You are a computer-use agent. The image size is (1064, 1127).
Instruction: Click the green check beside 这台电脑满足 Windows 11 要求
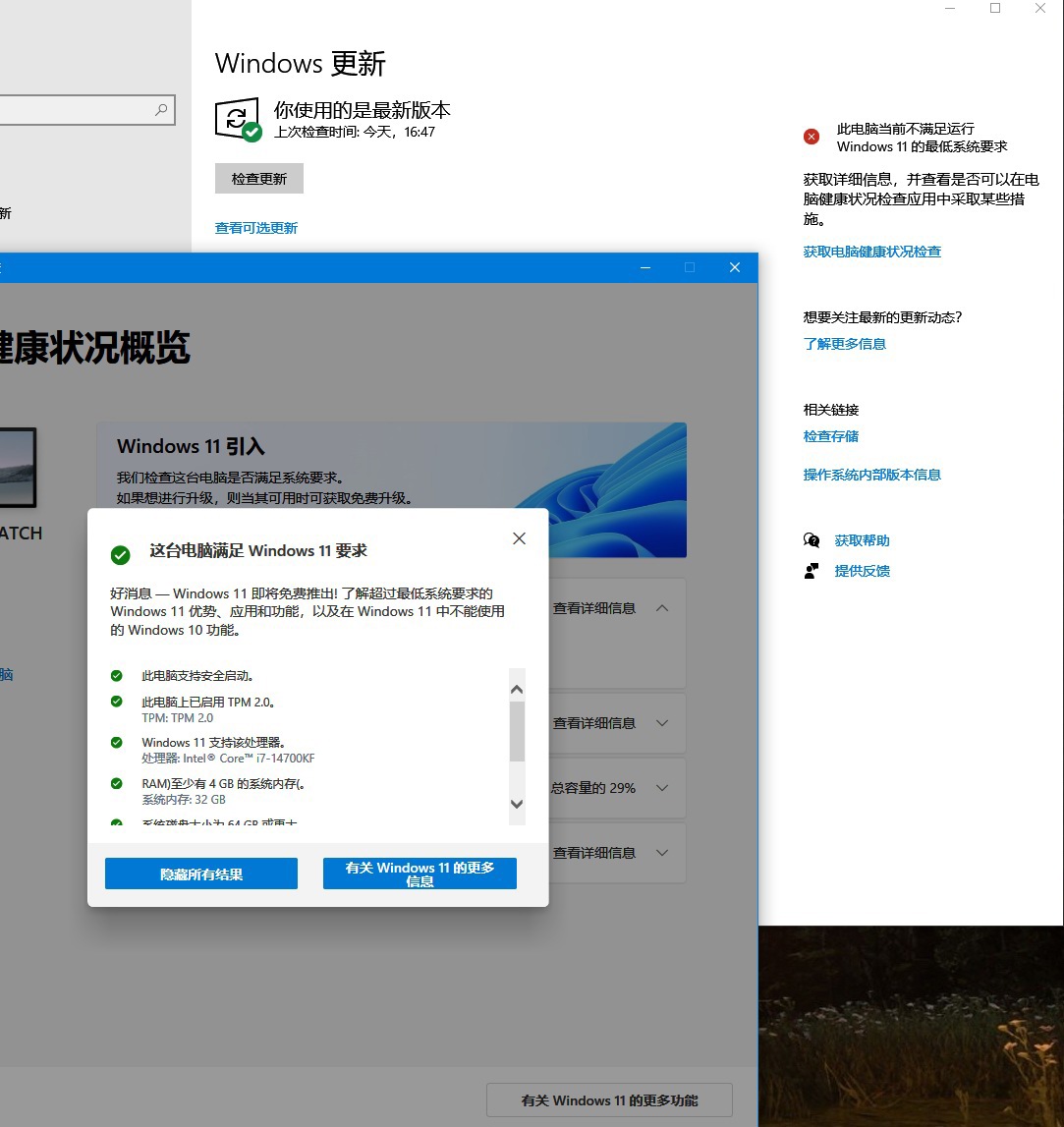coord(120,554)
